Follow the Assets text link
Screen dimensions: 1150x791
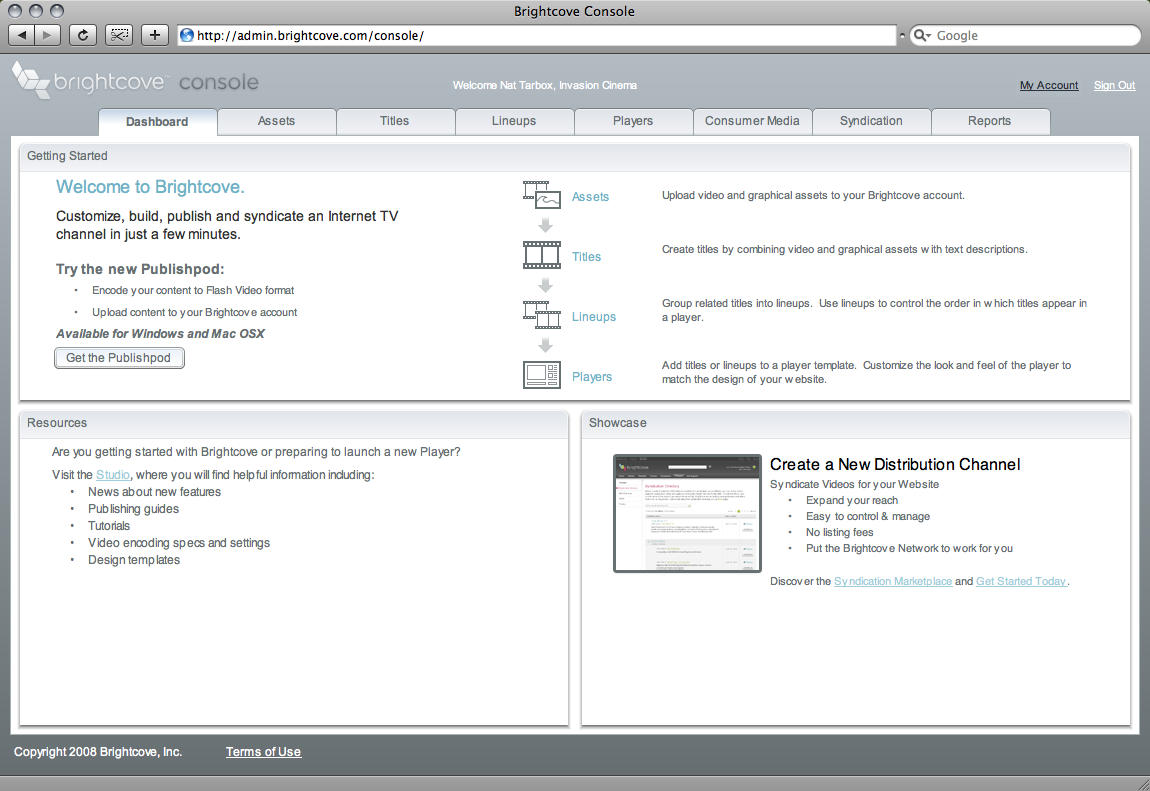pyautogui.click(x=590, y=196)
